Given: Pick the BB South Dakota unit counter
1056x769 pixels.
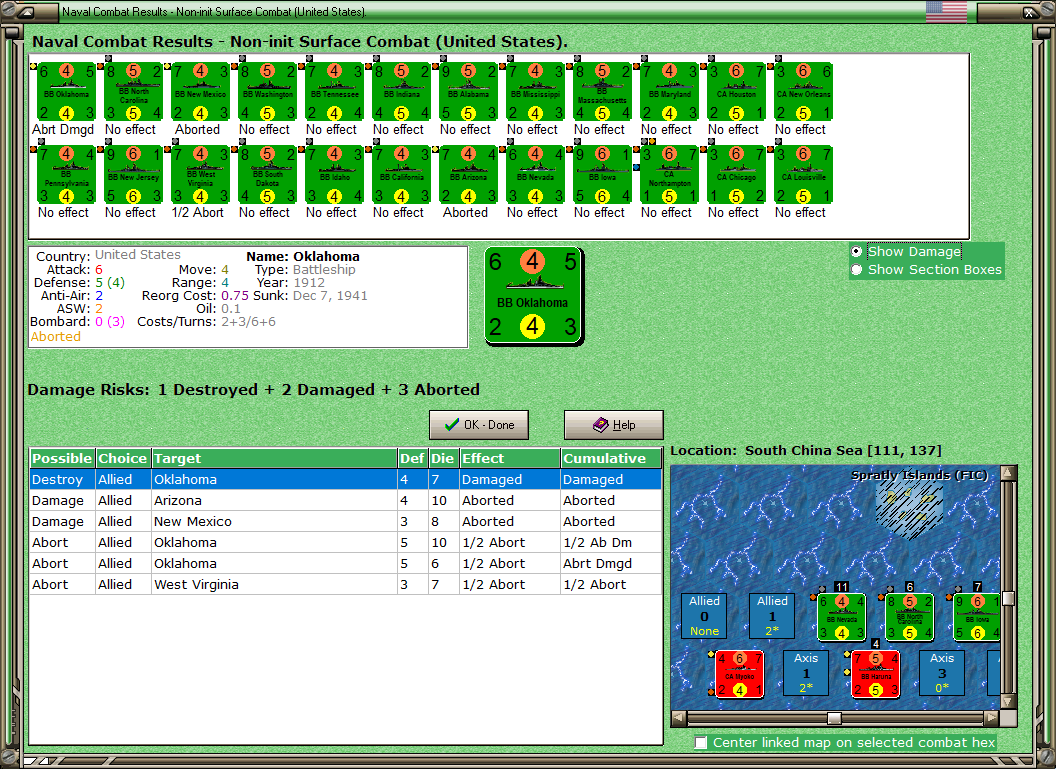Looking at the screenshot, I should (267, 174).
